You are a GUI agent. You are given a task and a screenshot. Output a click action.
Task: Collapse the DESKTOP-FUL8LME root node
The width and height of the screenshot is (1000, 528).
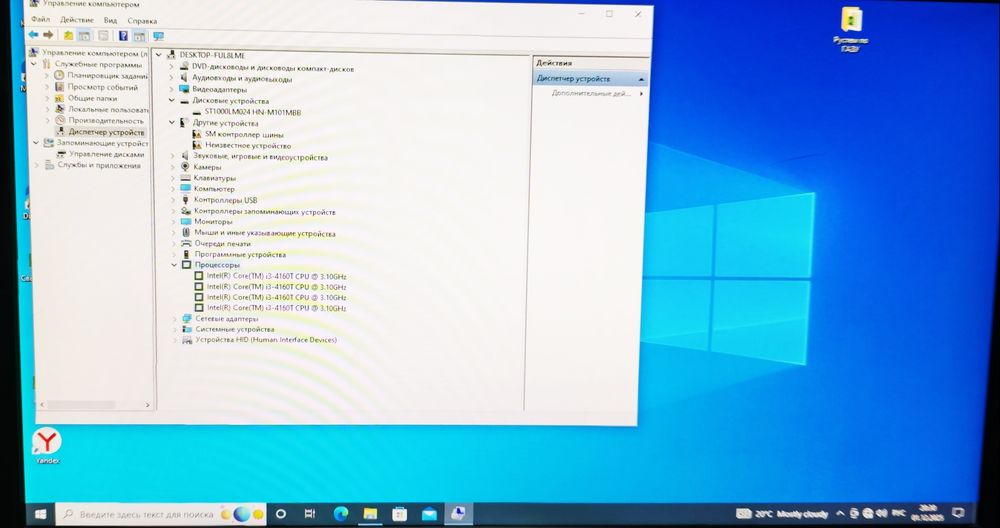click(x=159, y=55)
